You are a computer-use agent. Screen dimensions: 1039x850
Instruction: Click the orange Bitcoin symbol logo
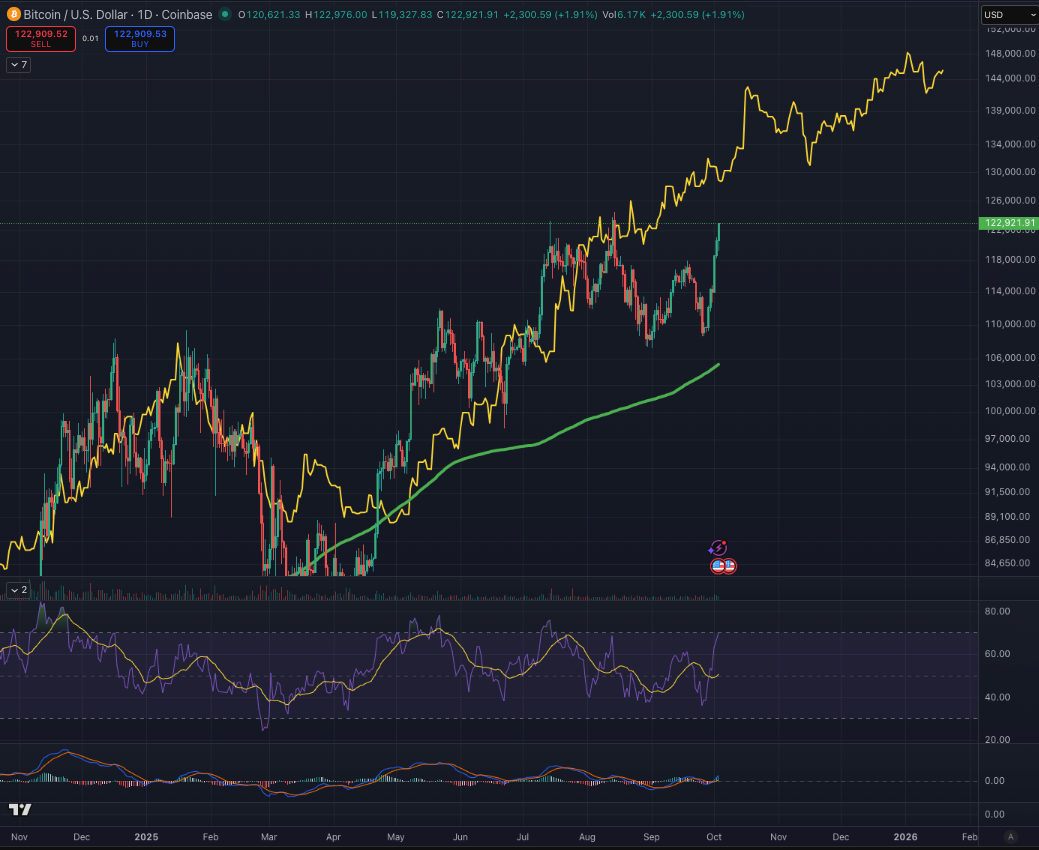pyautogui.click(x=13, y=14)
